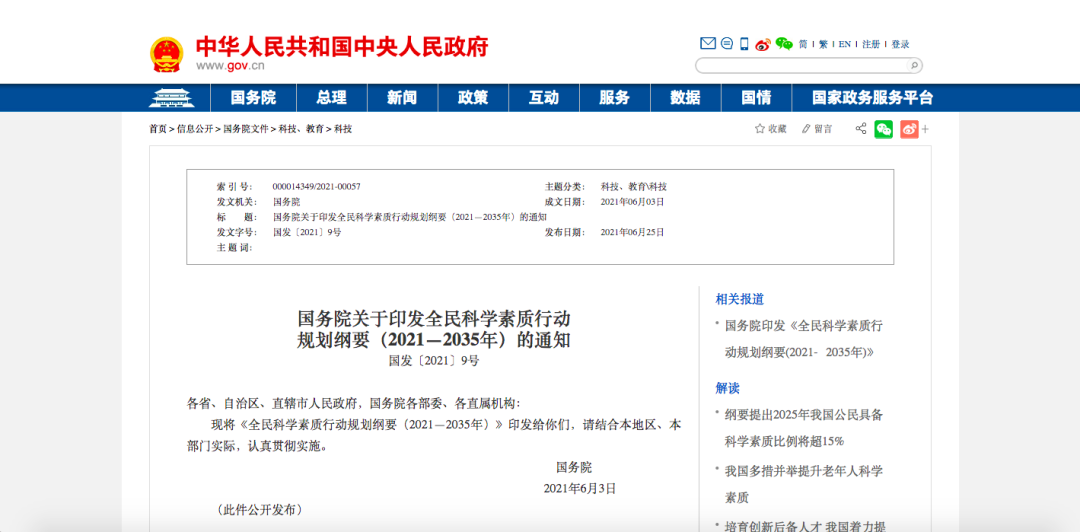Click the share icon beside 留言
The width and height of the screenshot is (1080, 532).
(860, 129)
